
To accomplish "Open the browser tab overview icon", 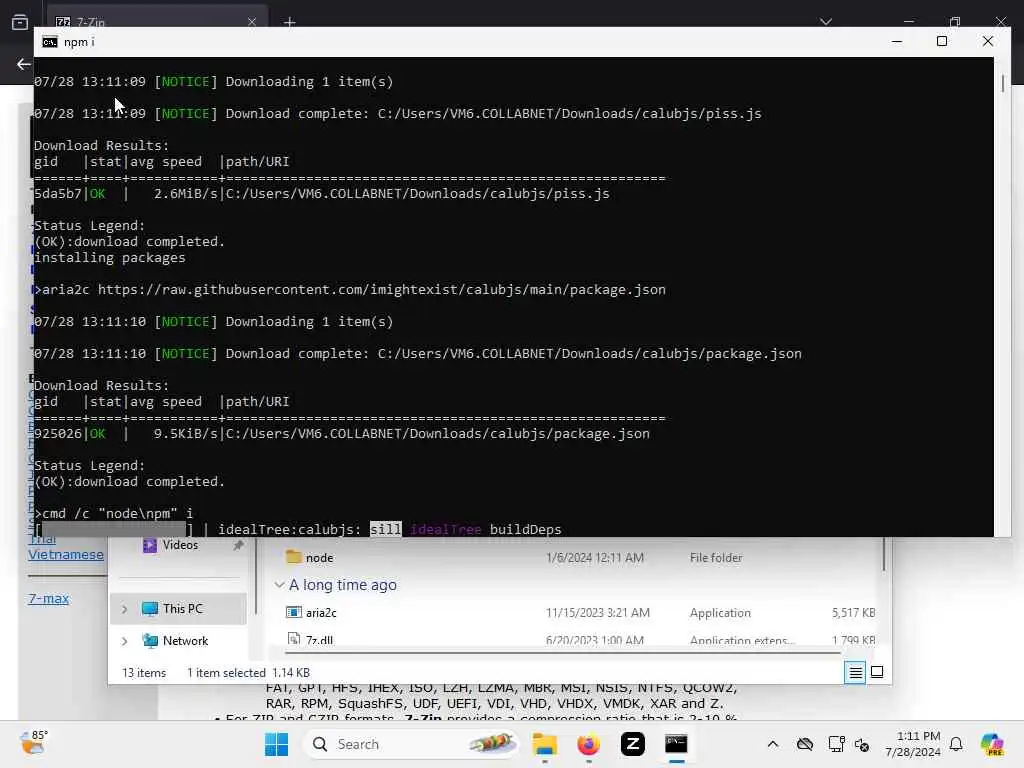I will pos(20,22).
